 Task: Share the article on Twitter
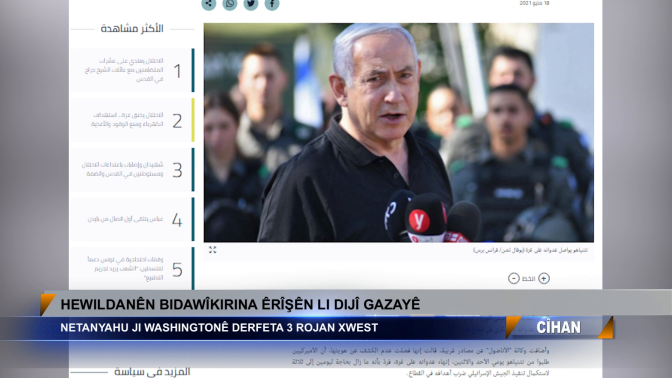tap(251, 4)
